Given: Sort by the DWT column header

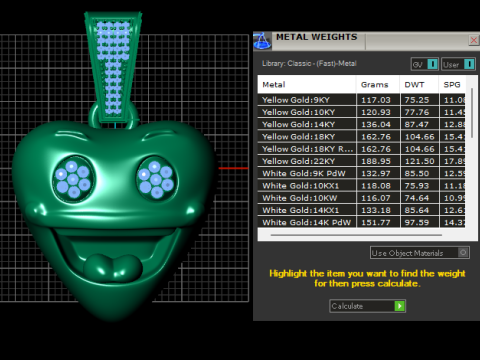Looking at the screenshot, I should 419,85.
